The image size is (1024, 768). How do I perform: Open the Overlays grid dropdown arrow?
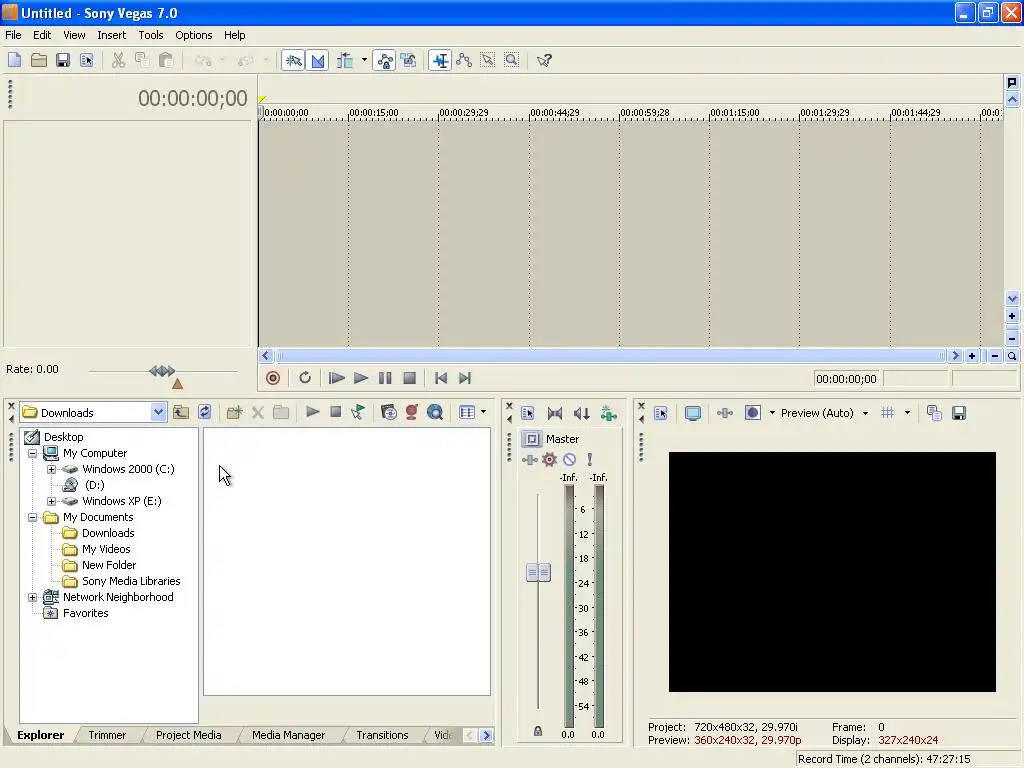tap(907, 413)
